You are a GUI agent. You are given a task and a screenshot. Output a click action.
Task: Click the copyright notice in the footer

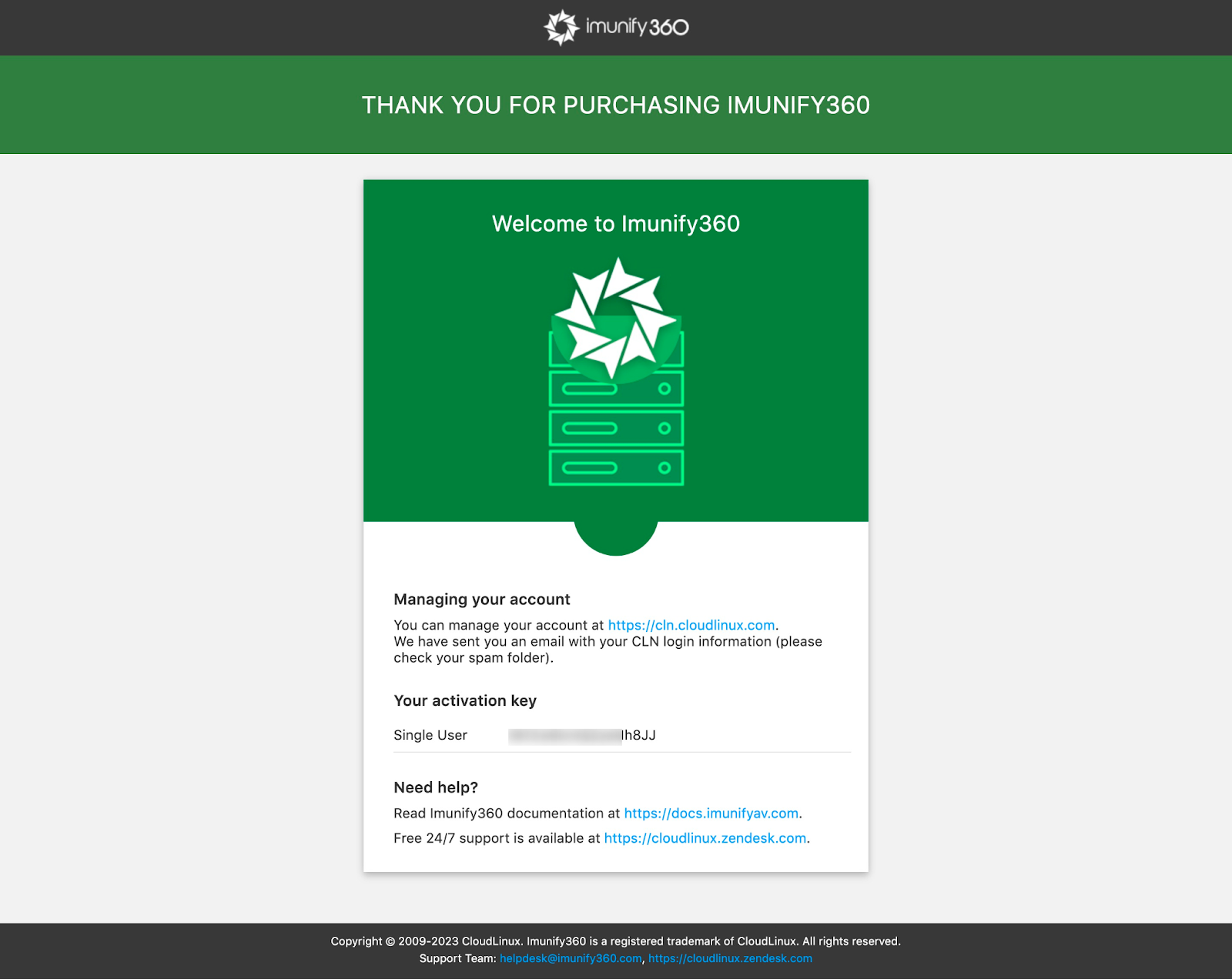[x=616, y=941]
